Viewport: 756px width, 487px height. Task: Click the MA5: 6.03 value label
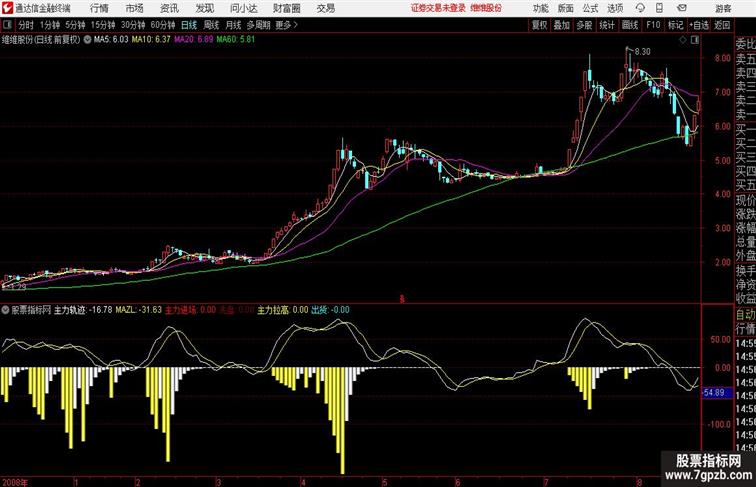pyautogui.click(x=111, y=40)
